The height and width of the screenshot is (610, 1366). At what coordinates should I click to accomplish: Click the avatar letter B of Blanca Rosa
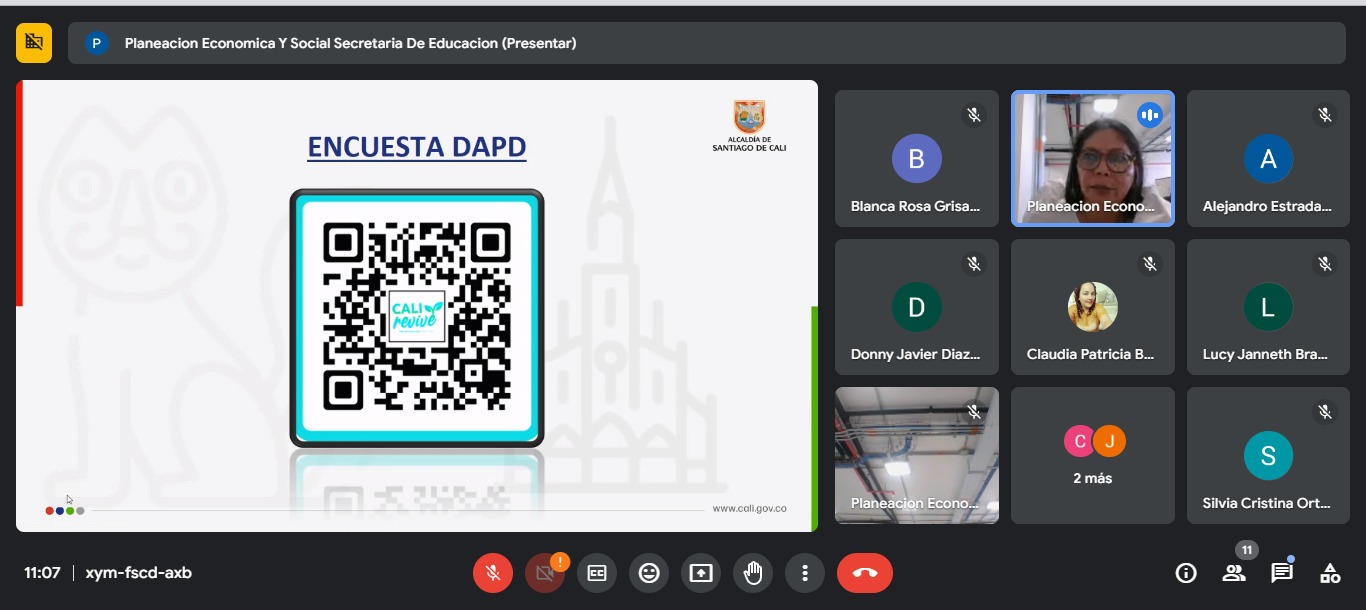tap(917, 158)
